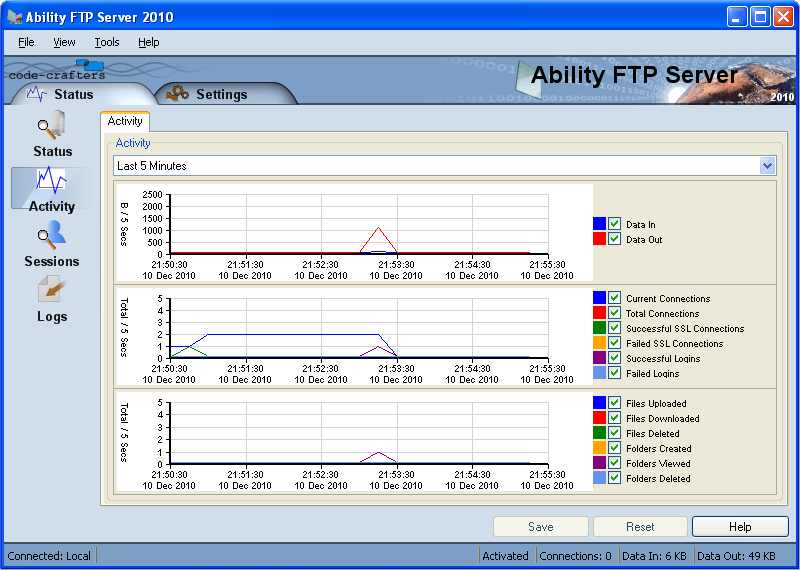Click the 'Data In' legend label

[x=641, y=225]
